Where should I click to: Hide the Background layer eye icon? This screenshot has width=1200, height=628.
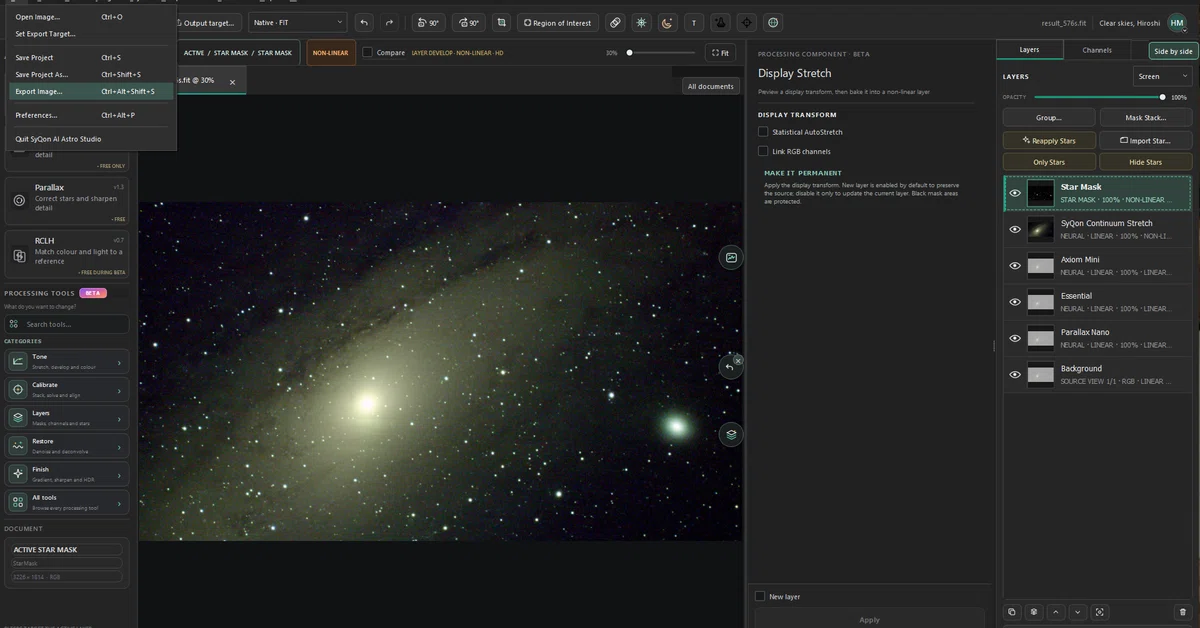pyautogui.click(x=1015, y=374)
